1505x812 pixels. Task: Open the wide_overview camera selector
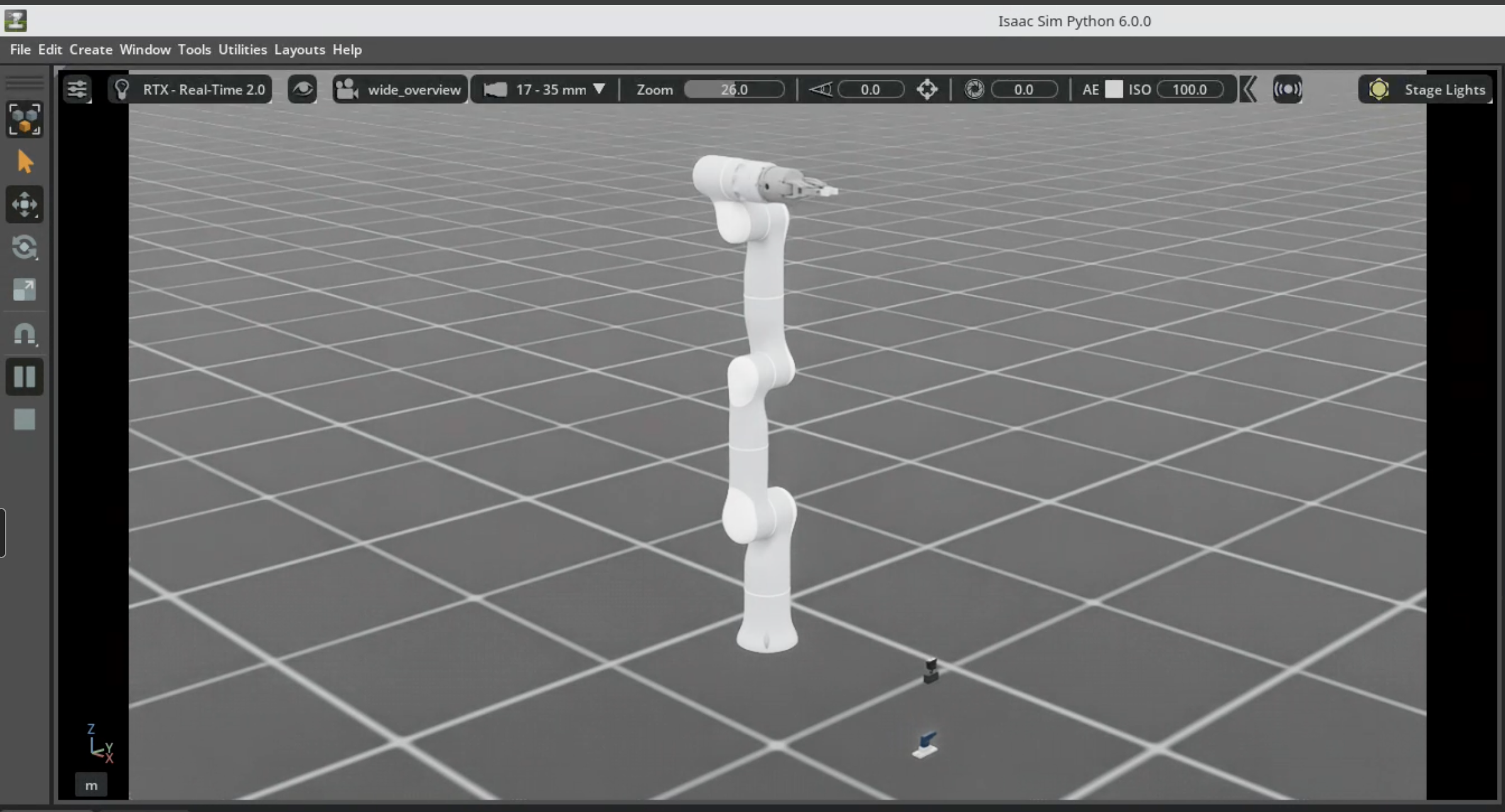[400, 89]
